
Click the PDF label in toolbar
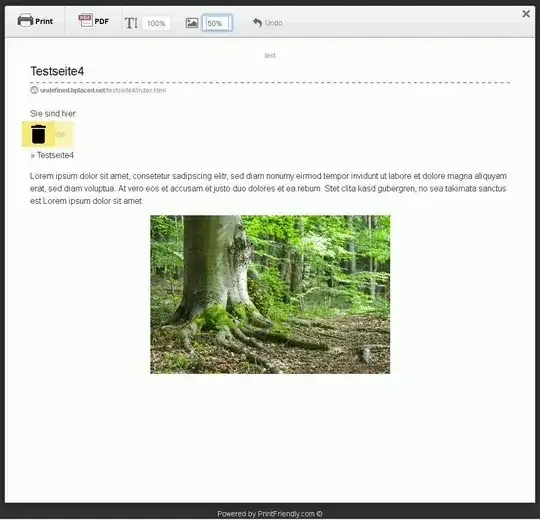click(102, 21)
